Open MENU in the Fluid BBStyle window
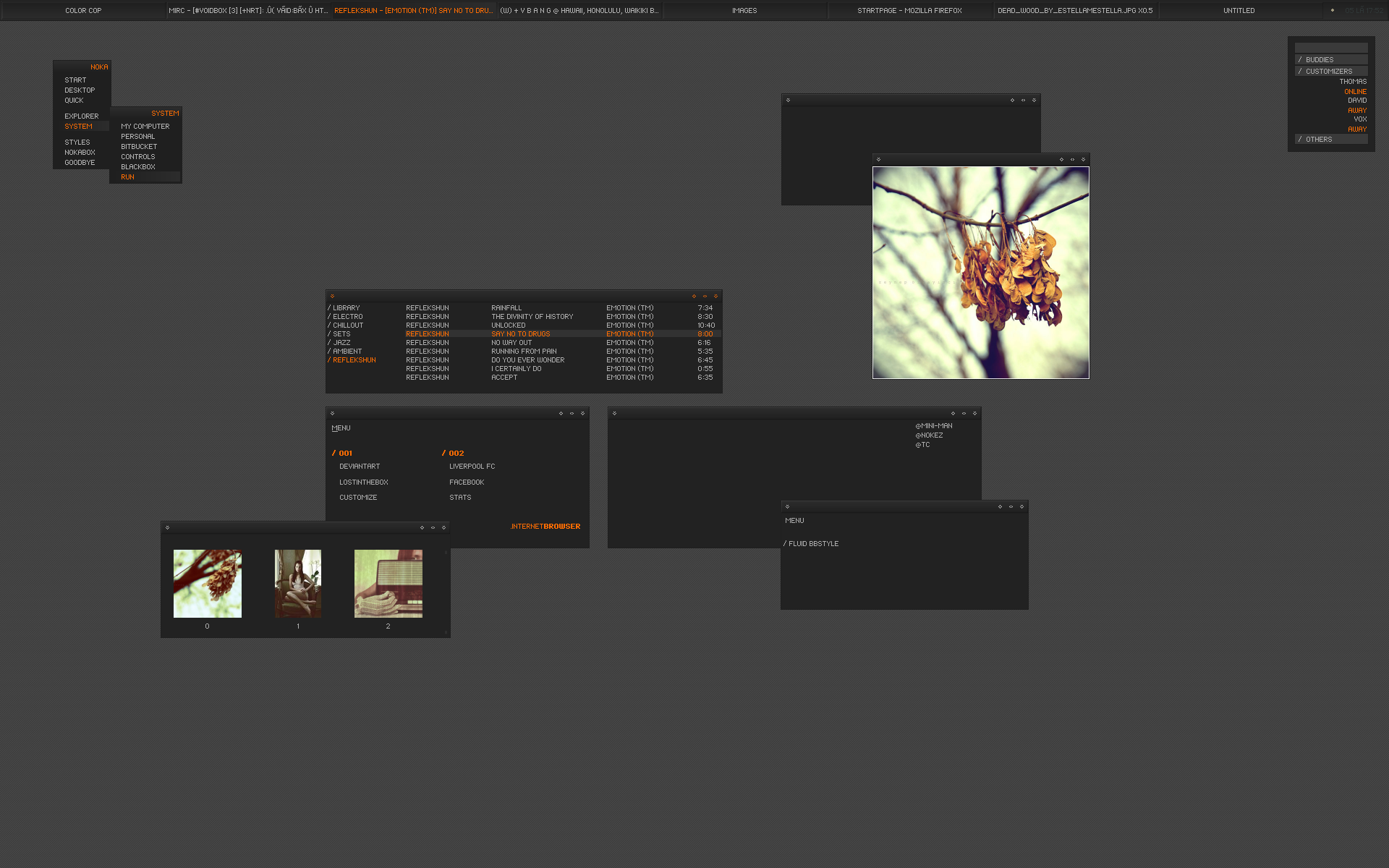The image size is (1389, 868). tap(794, 520)
